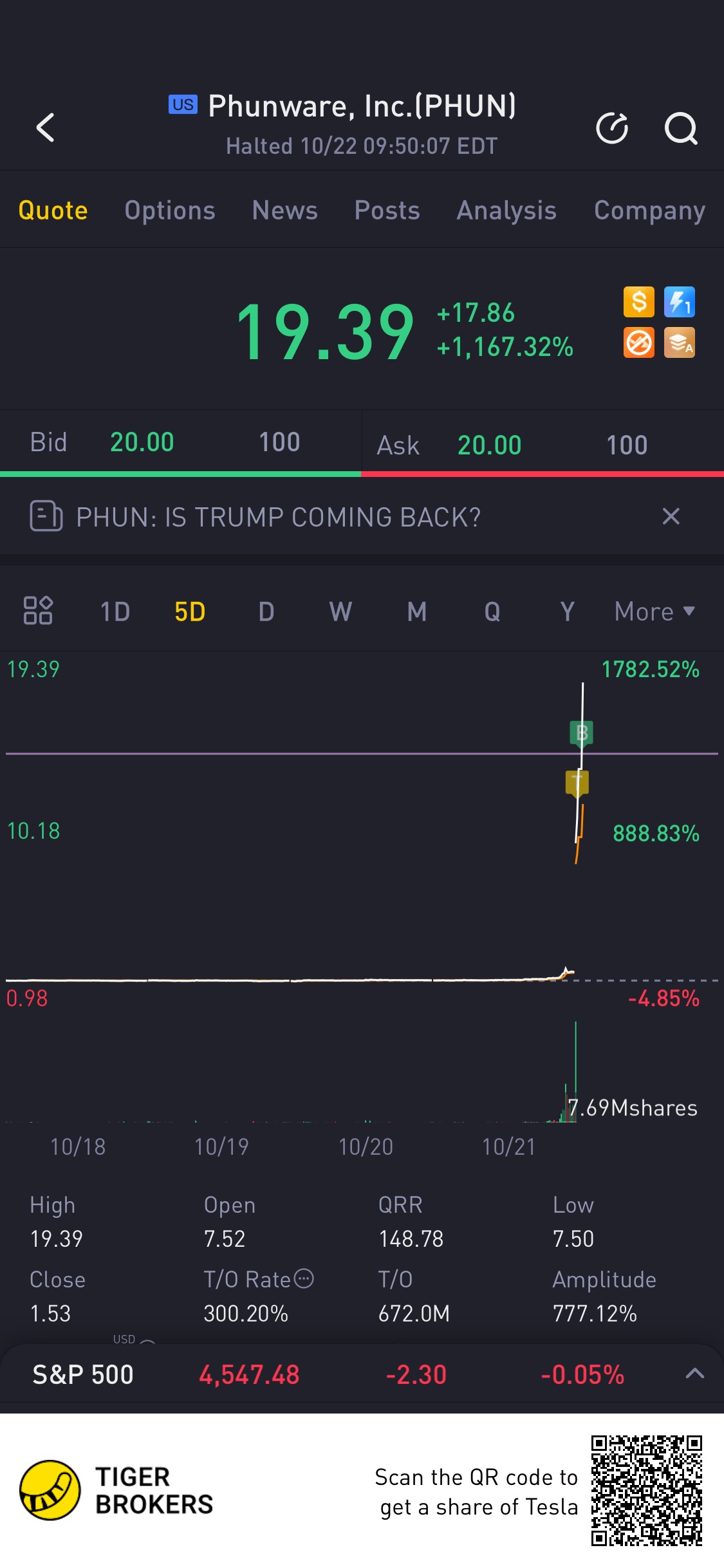Tap the Scan the QR code text
724x1568 pixels.
(476, 1491)
